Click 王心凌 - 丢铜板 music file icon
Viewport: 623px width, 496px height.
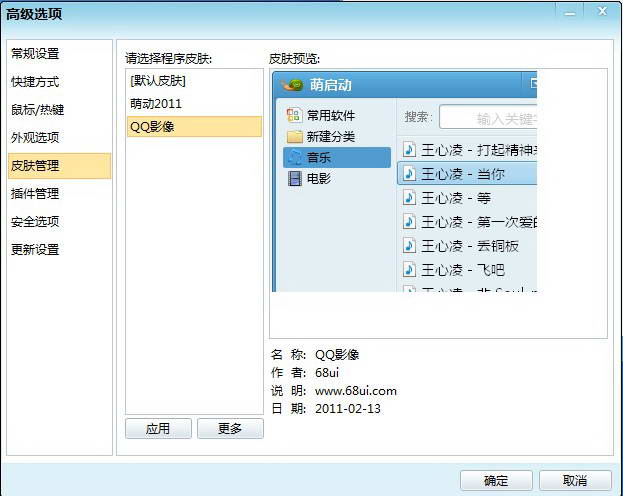pos(409,246)
